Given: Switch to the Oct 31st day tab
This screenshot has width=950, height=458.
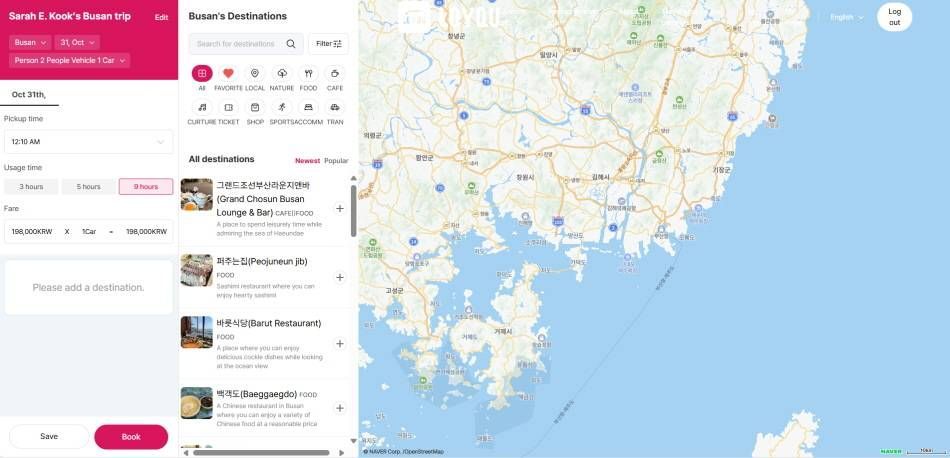Looking at the screenshot, I should [29, 95].
